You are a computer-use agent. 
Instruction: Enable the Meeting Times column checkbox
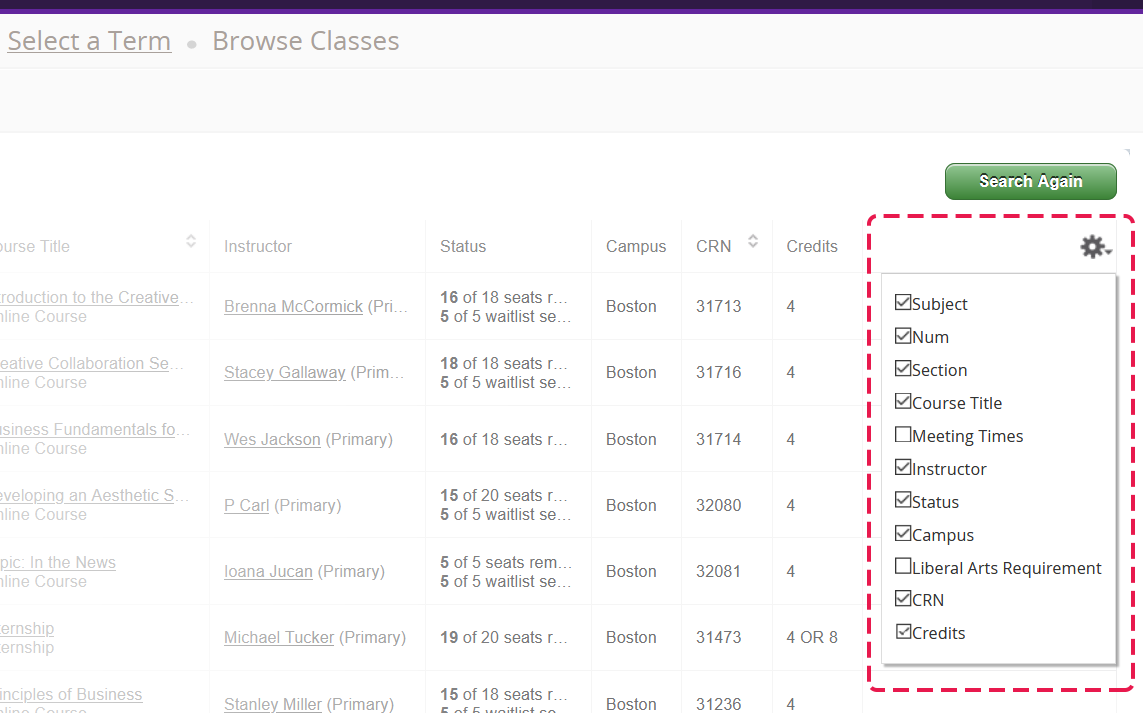point(903,435)
